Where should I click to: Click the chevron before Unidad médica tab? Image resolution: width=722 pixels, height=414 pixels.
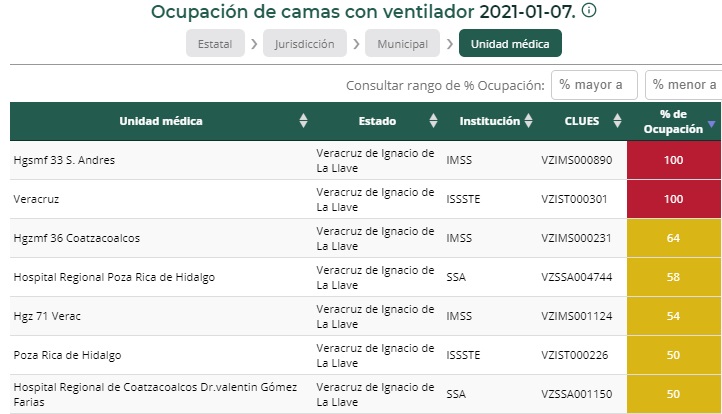pyautogui.click(x=450, y=44)
